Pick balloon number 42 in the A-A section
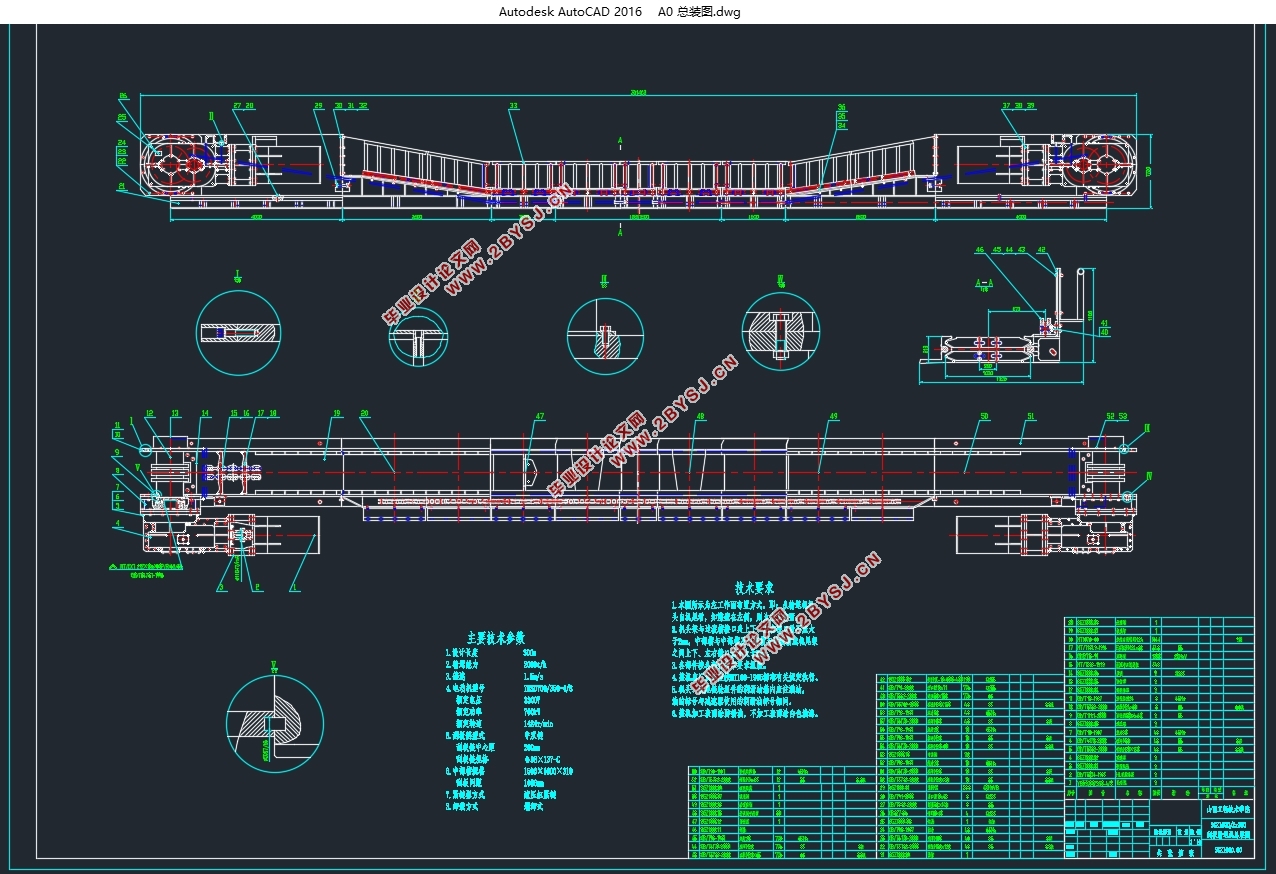The width and height of the screenshot is (1276, 874). (x=1041, y=250)
